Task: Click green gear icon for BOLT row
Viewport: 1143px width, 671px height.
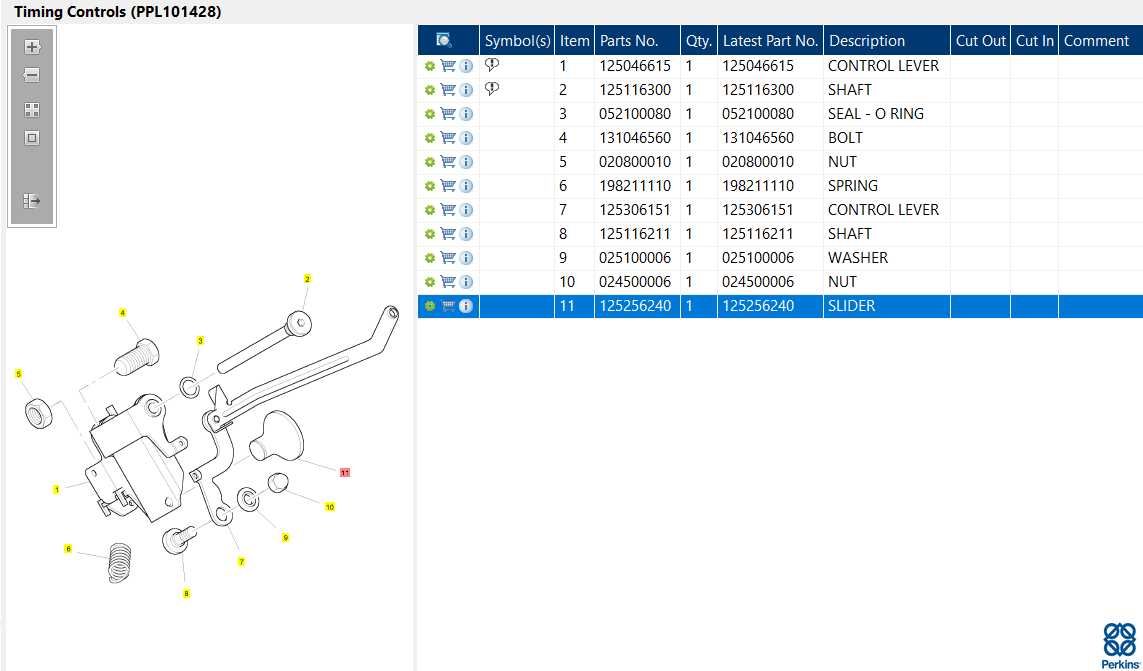Action: [x=430, y=138]
